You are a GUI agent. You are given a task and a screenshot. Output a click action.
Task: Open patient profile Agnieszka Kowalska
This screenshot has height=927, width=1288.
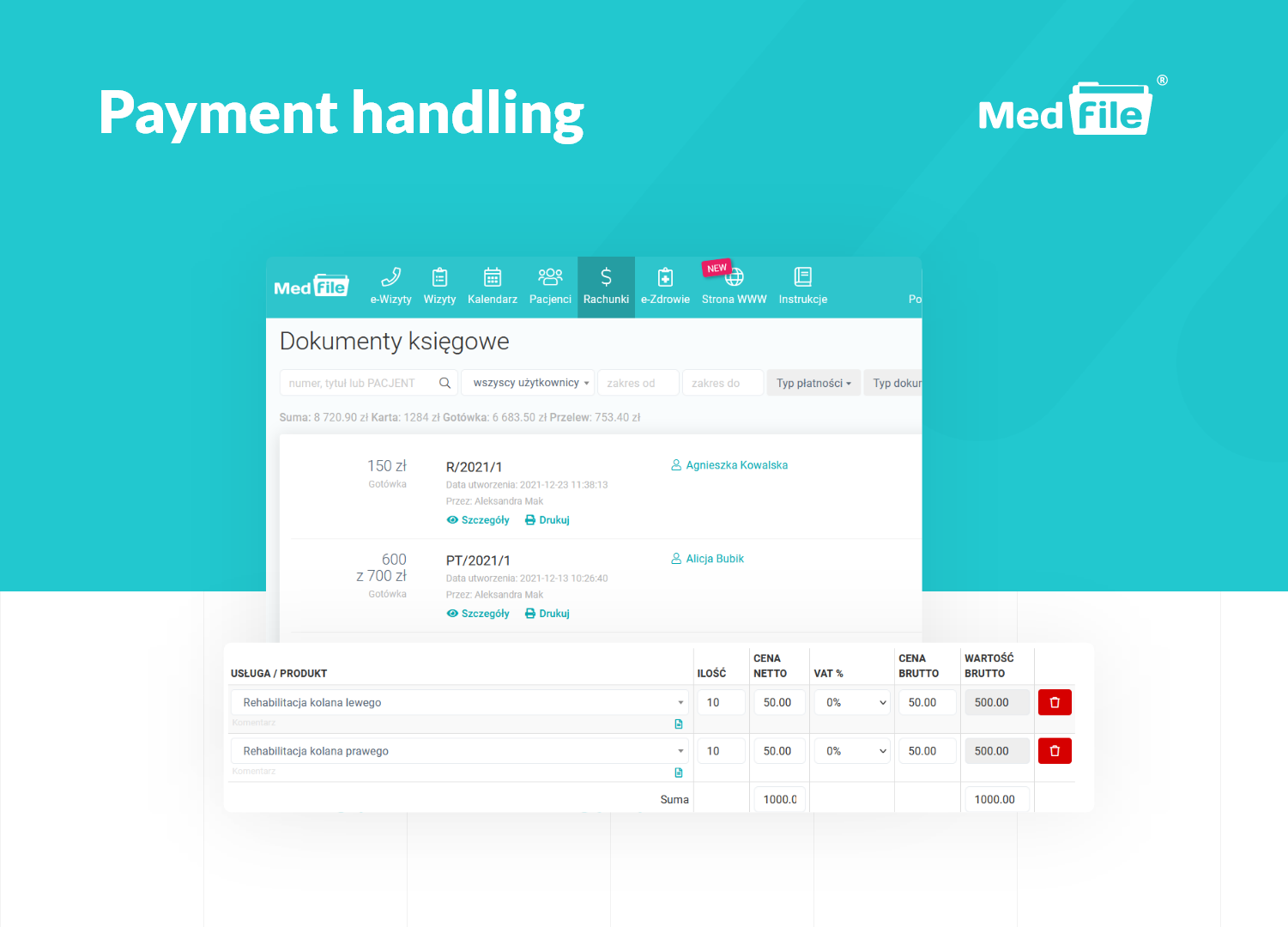click(x=735, y=464)
